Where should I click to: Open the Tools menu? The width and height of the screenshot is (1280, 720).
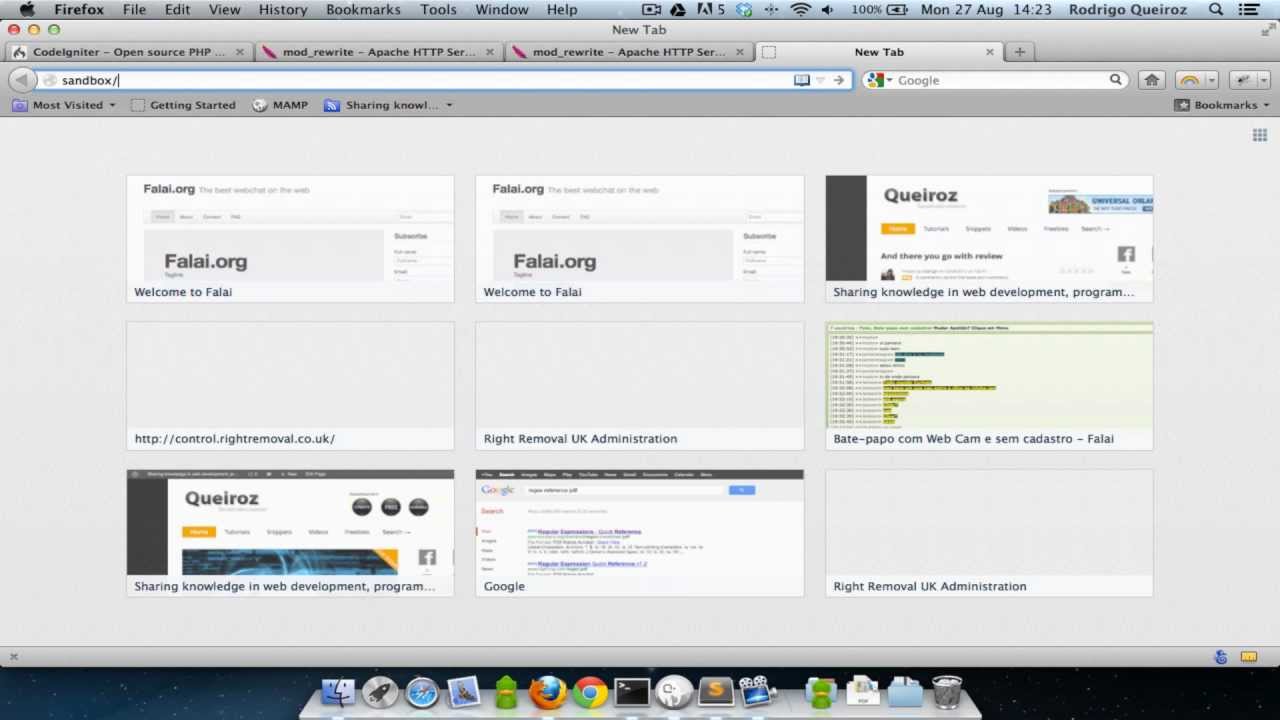438,9
